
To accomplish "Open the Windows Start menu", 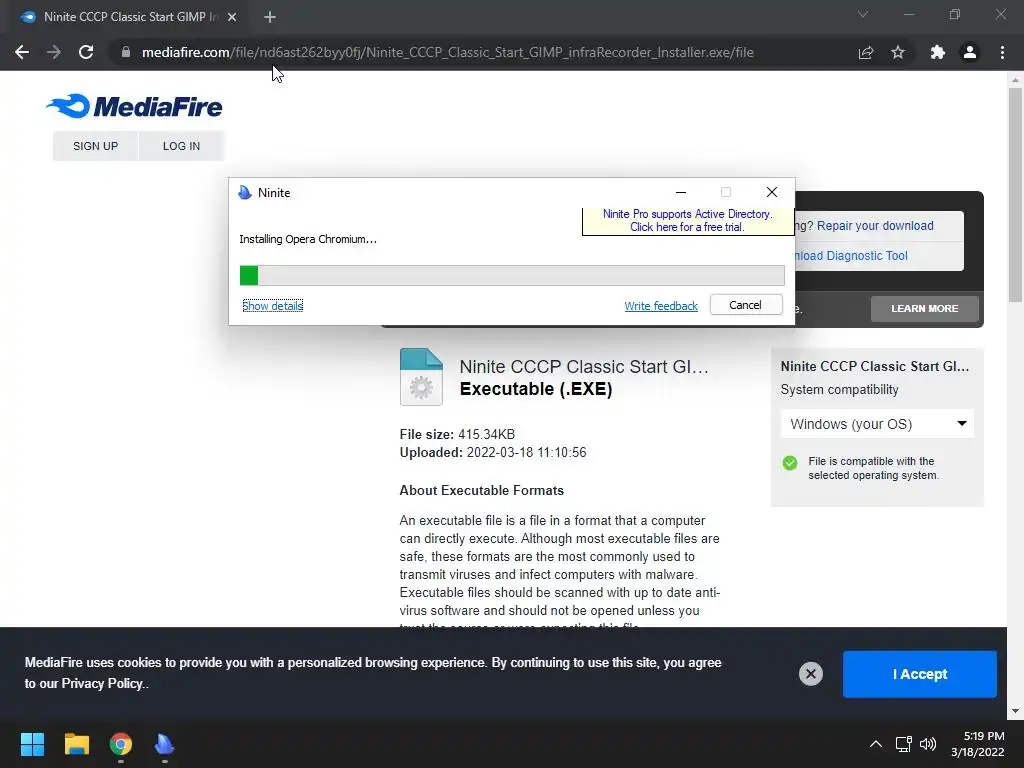I will pos(32,744).
